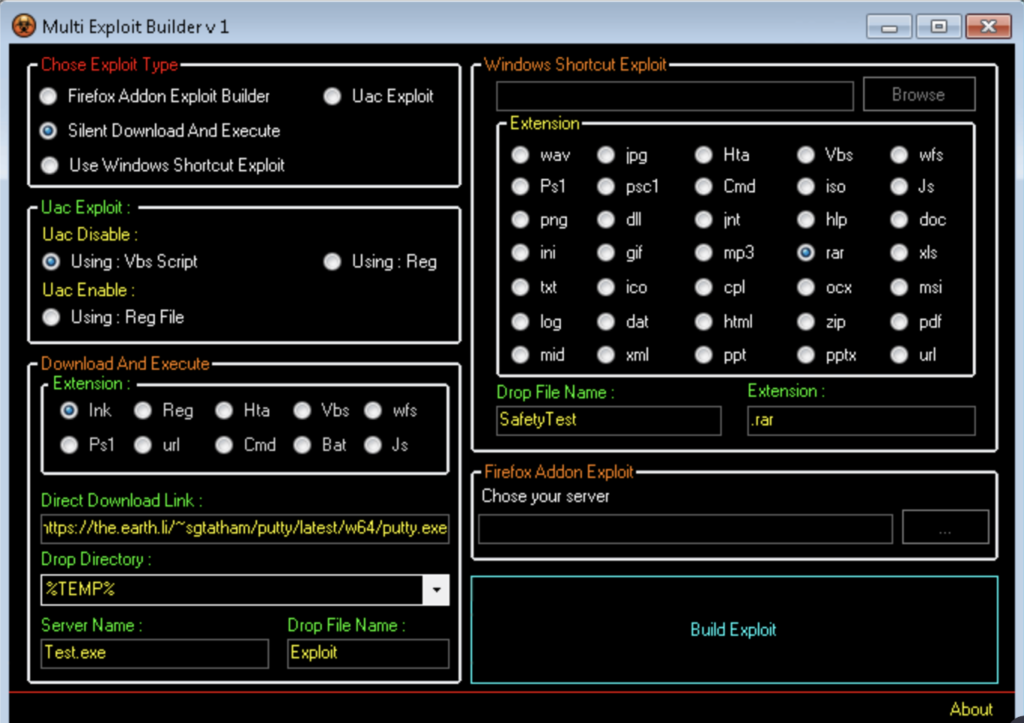Image resolution: width=1024 pixels, height=723 pixels.
Task: Click the Direct Download Link field
Action: click(x=245, y=528)
